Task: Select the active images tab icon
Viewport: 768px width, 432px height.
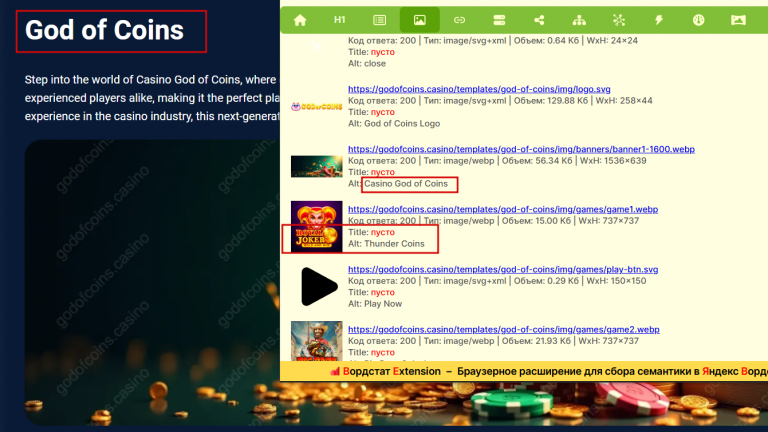Action: pyautogui.click(x=419, y=20)
